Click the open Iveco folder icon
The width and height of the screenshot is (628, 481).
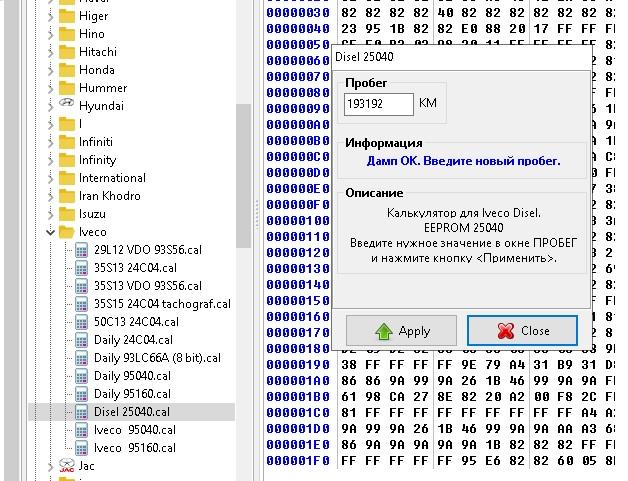click(x=66, y=233)
